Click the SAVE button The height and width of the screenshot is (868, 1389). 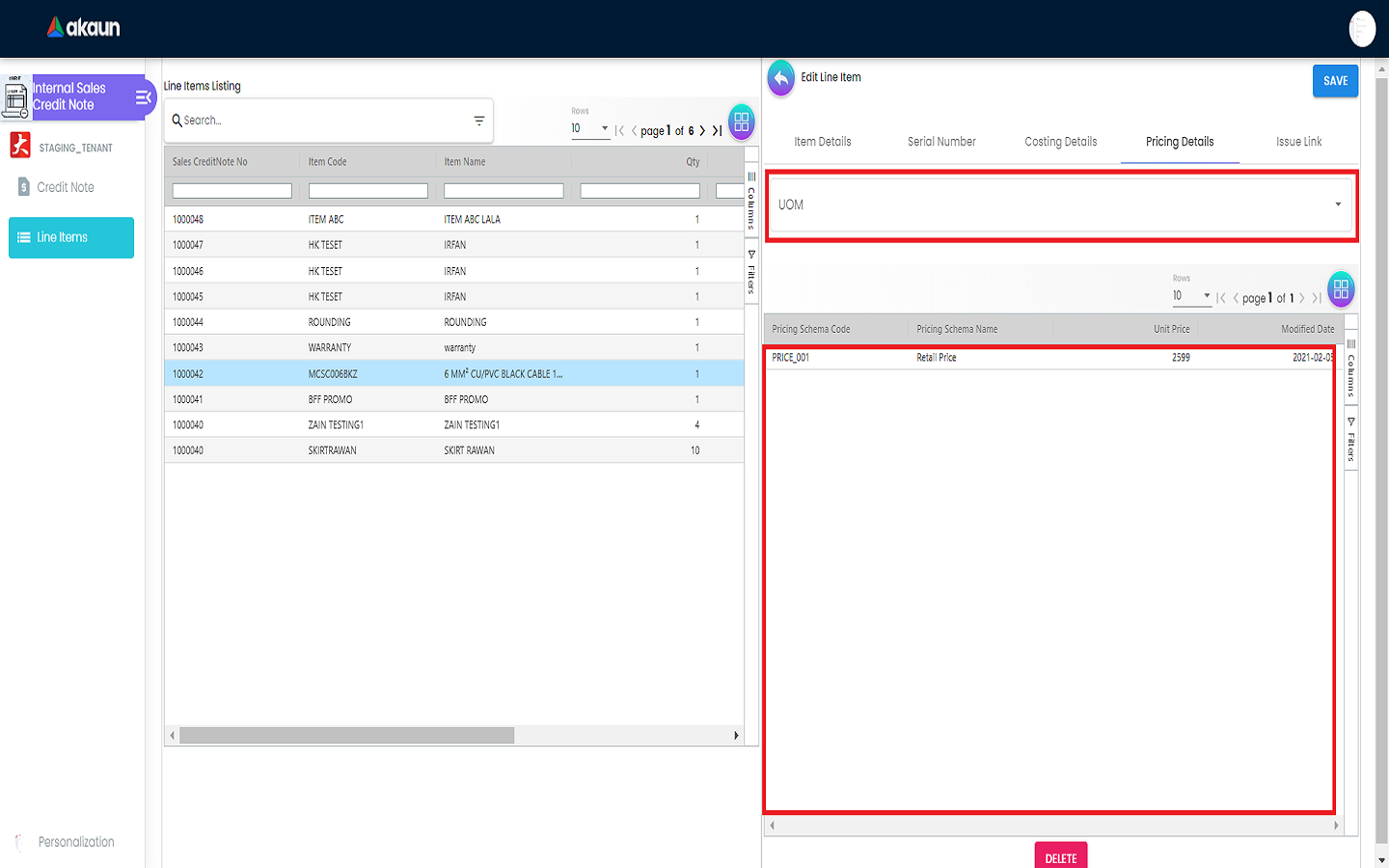(1335, 81)
